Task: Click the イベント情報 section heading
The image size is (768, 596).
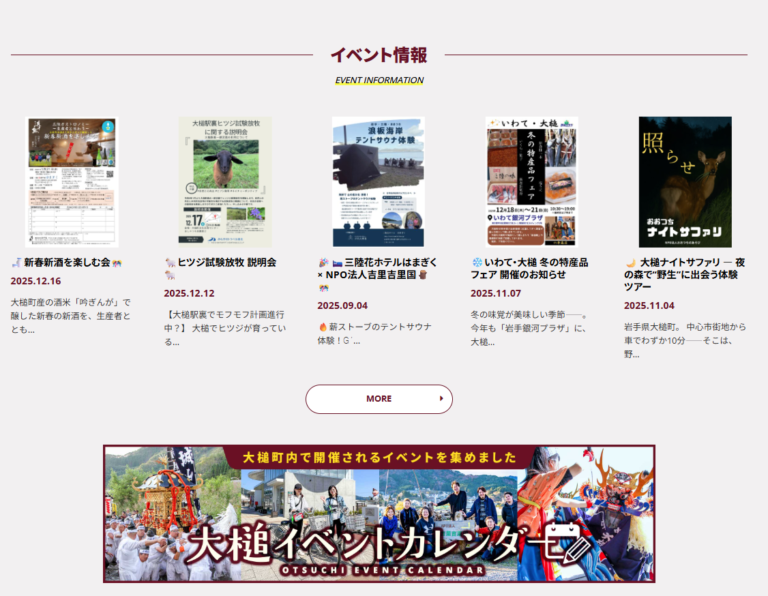Action: [379, 55]
